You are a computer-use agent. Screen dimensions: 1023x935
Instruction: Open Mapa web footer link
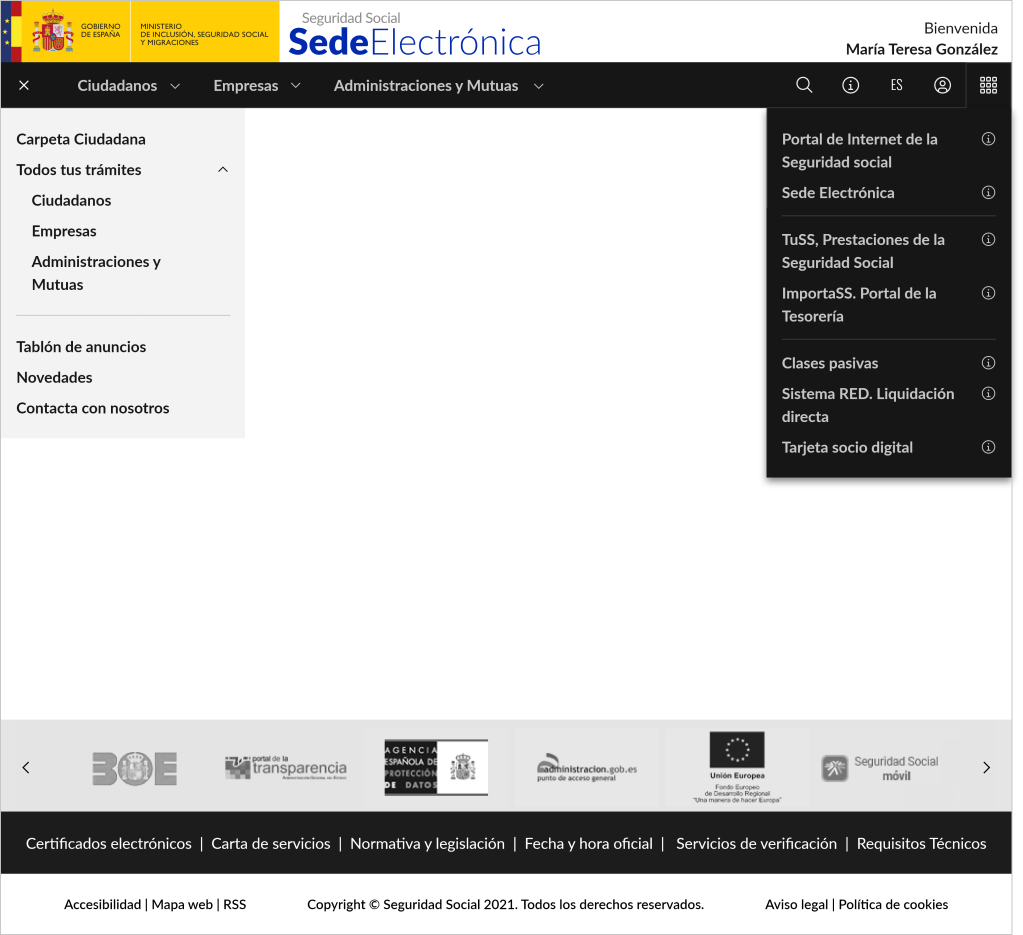tap(182, 904)
